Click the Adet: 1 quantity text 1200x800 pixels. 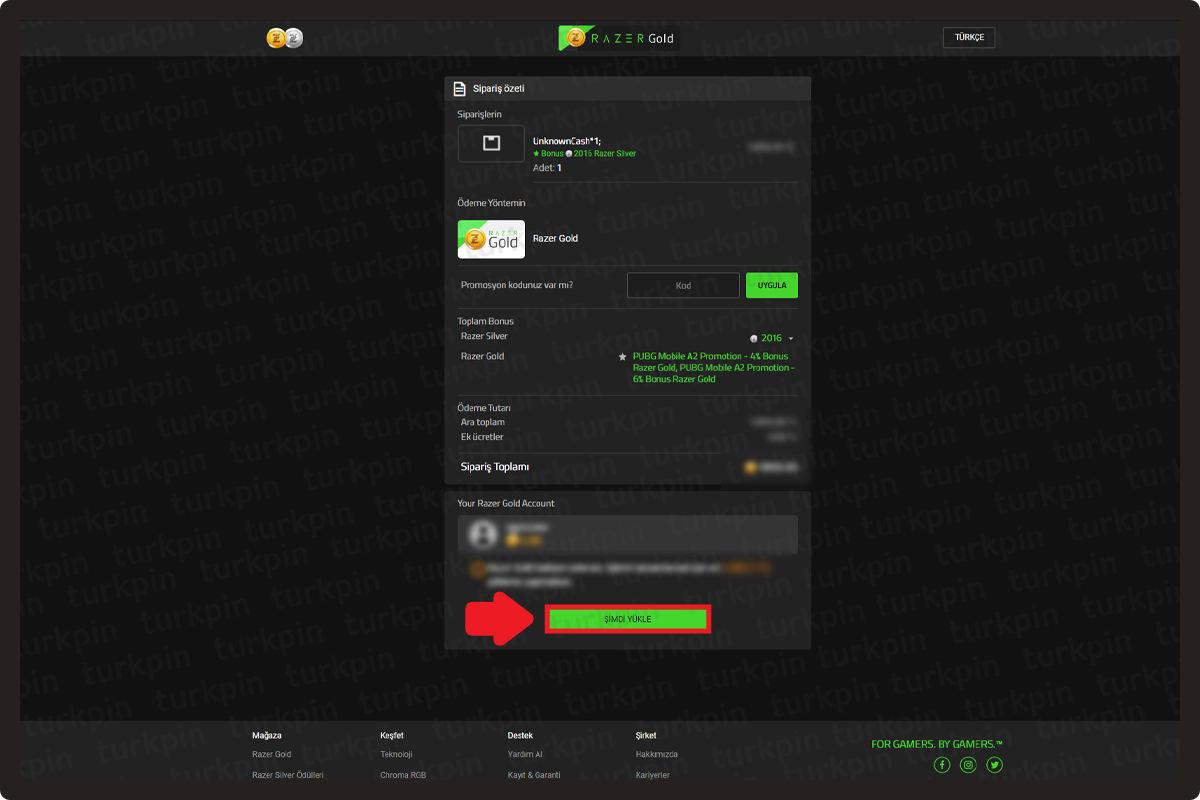click(547, 168)
